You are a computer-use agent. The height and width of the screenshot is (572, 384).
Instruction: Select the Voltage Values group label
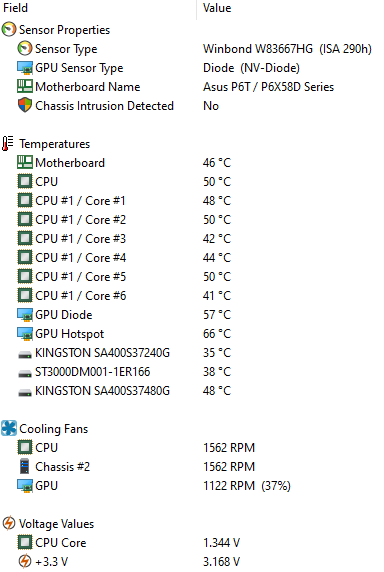point(57,524)
